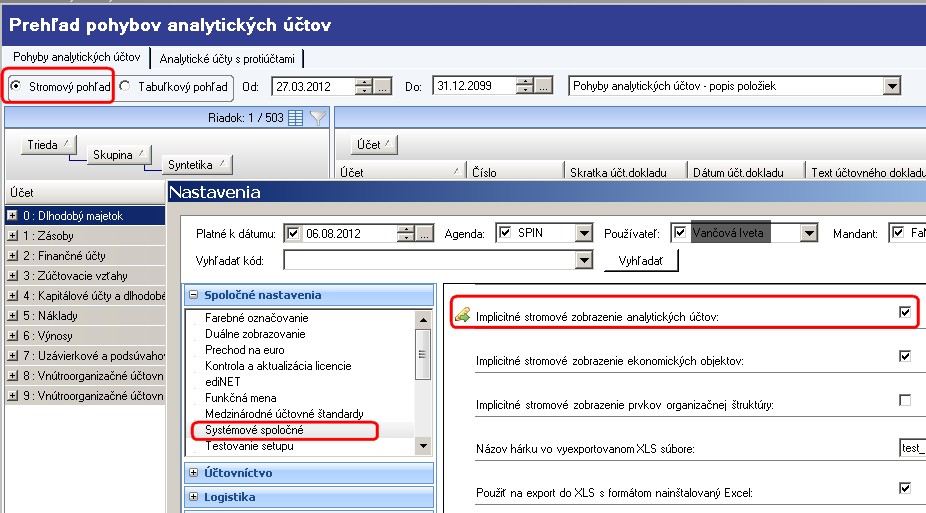Screen dimensions: 926x513
Task: Click the Trieda grouping button
Action: (x=48, y=145)
